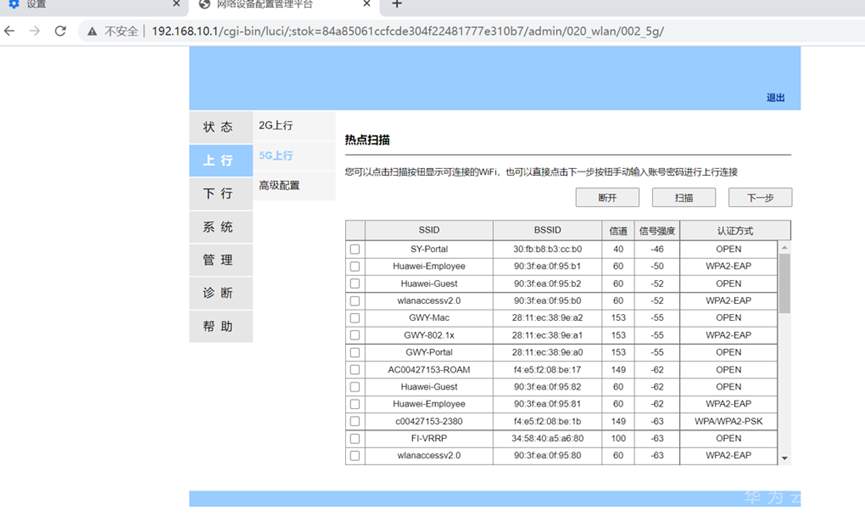Open the 帮助 sidebar menu
Image resolution: width=865 pixels, height=522 pixels.
(x=221, y=326)
